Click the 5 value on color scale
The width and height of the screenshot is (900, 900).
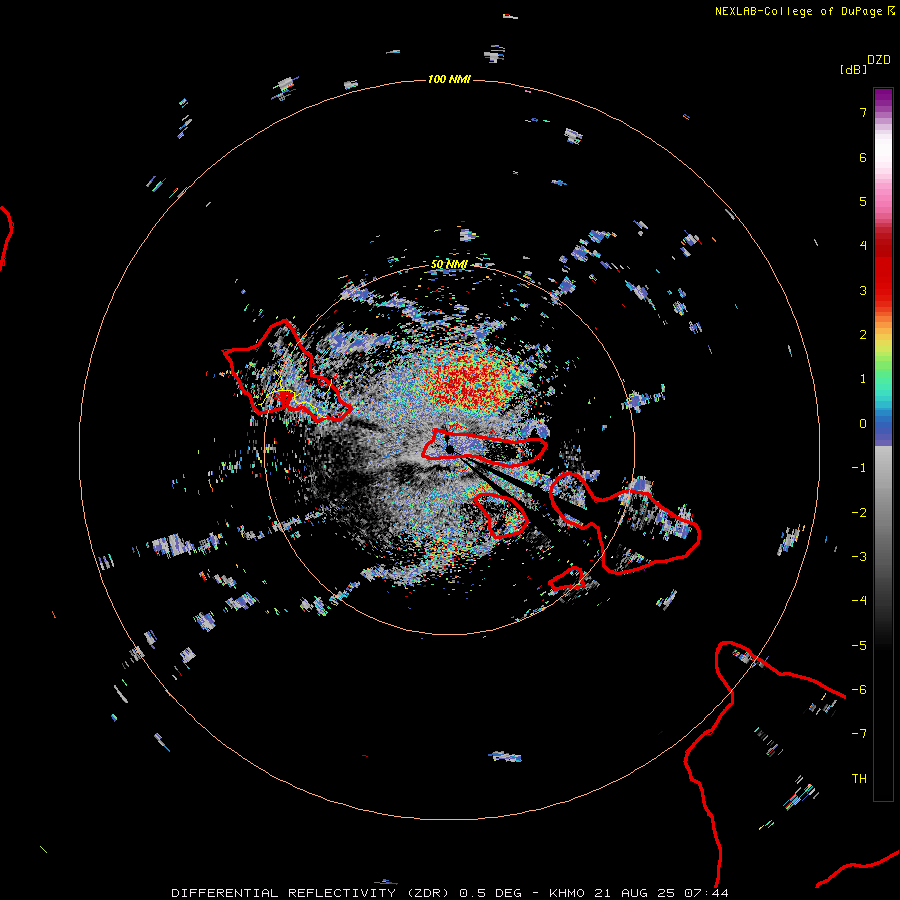tap(863, 201)
